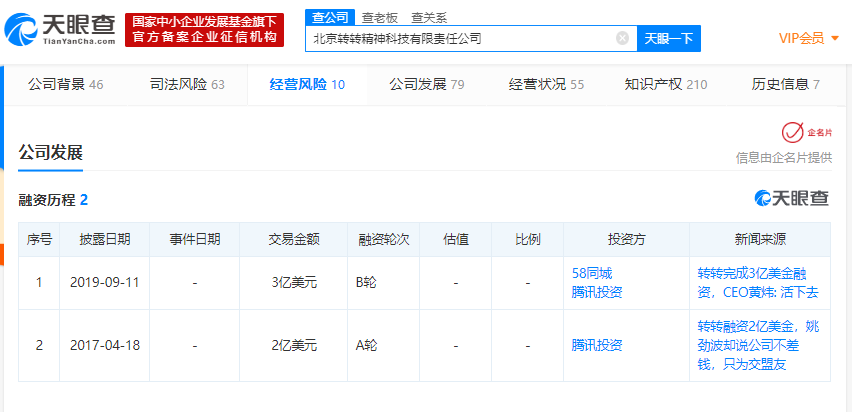852x412 pixels.
Task: Open the 公司背景 tab
Action: pyautogui.click(x=65, y=84)
